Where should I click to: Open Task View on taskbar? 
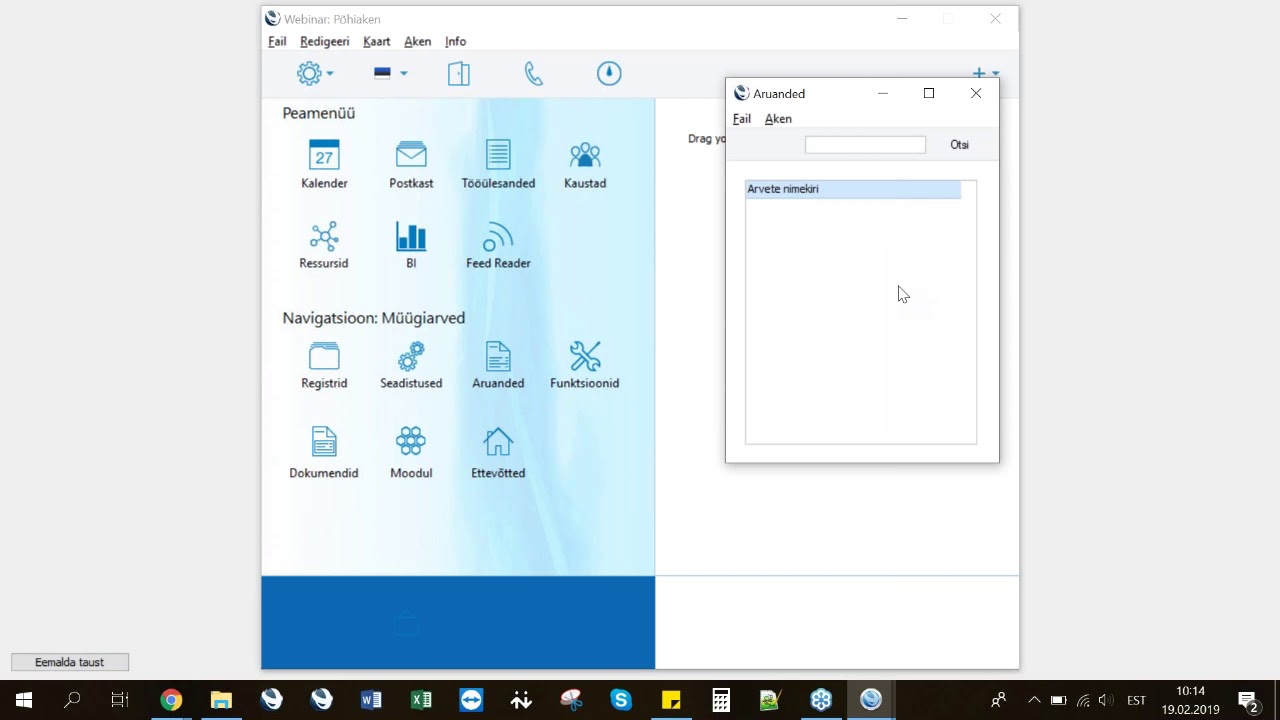(x=120, y=700)
